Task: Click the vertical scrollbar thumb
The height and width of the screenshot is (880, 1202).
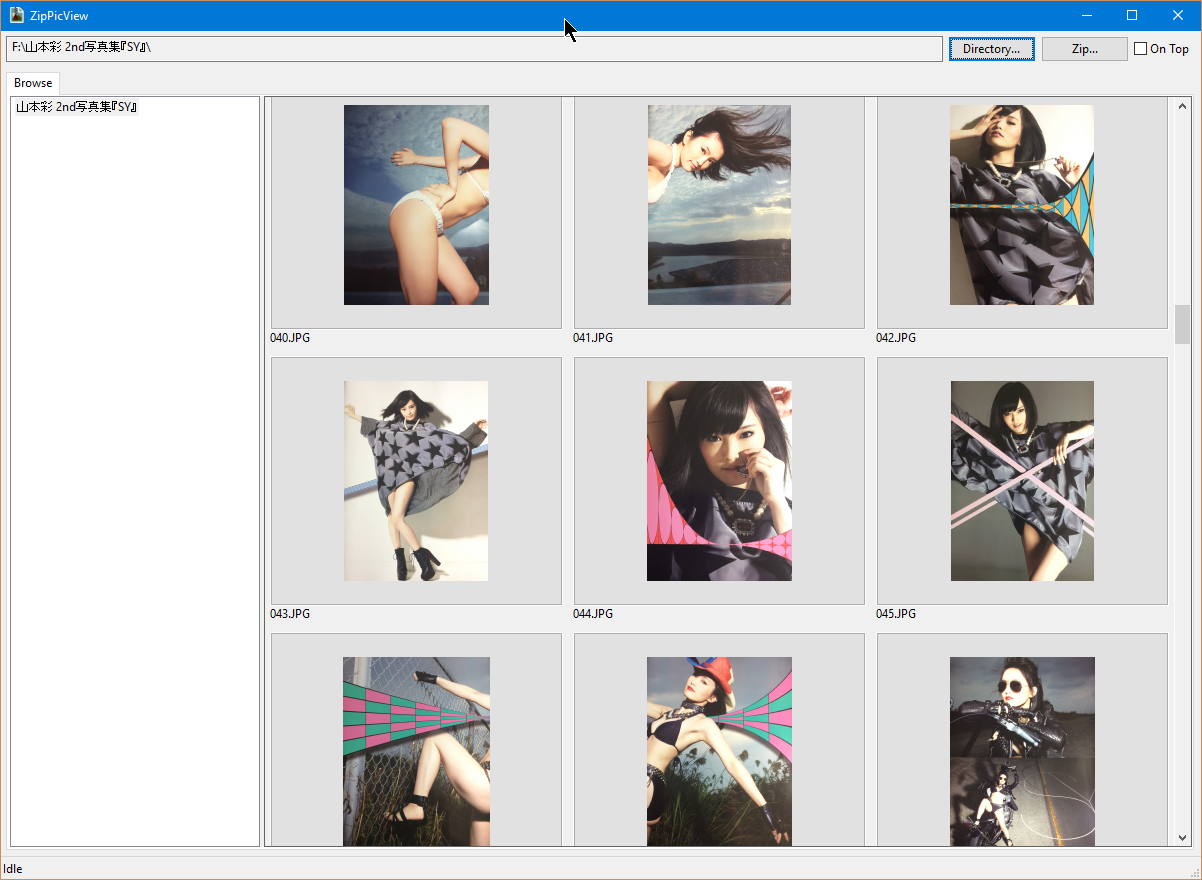Action: point(1182,324)
